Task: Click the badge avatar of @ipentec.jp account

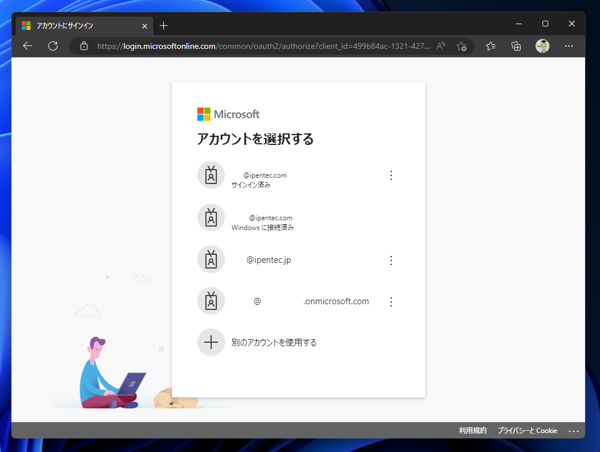Action: point(211,259)
